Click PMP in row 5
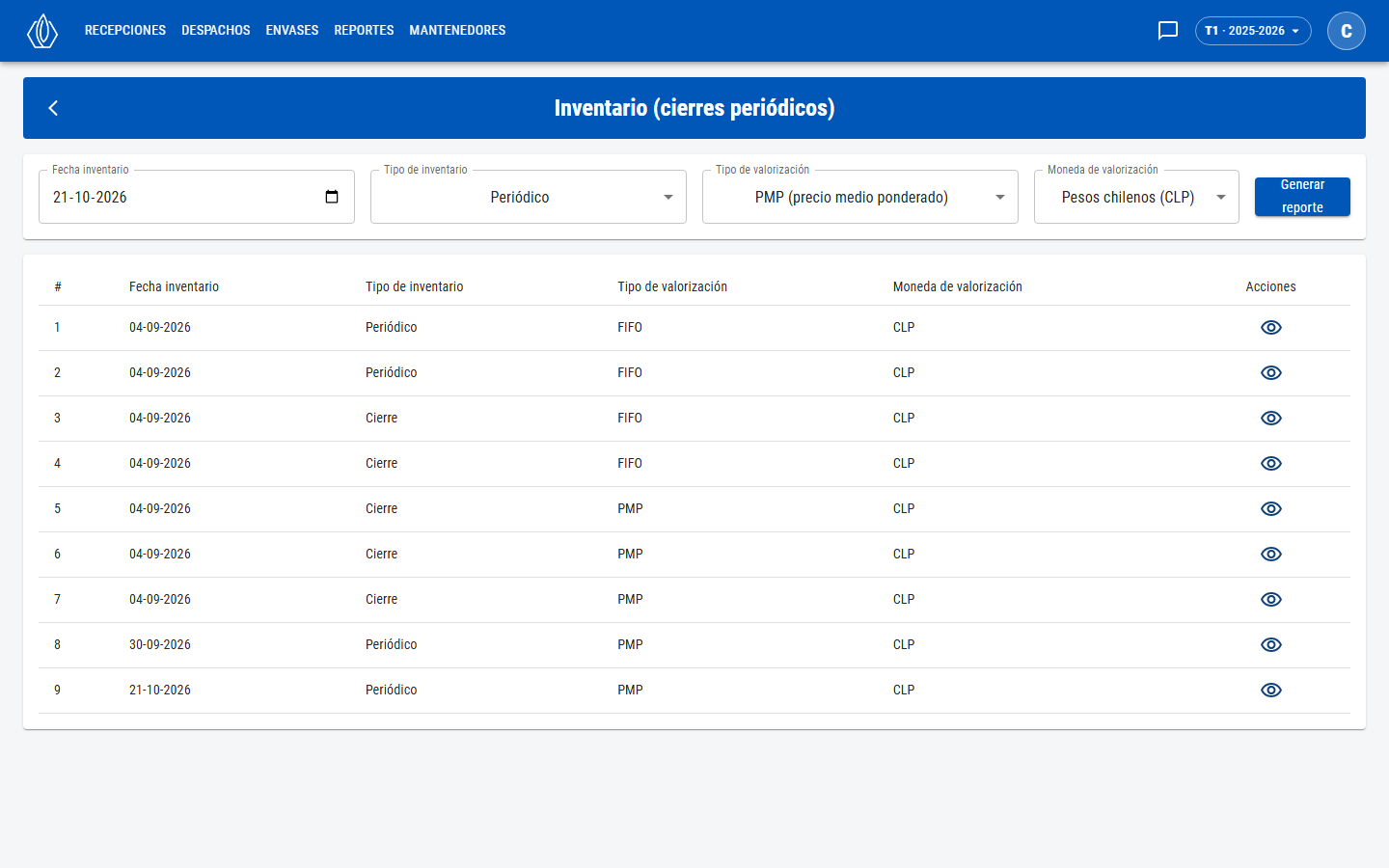This screenshot has height=868, width=1389. click(630, 509)
